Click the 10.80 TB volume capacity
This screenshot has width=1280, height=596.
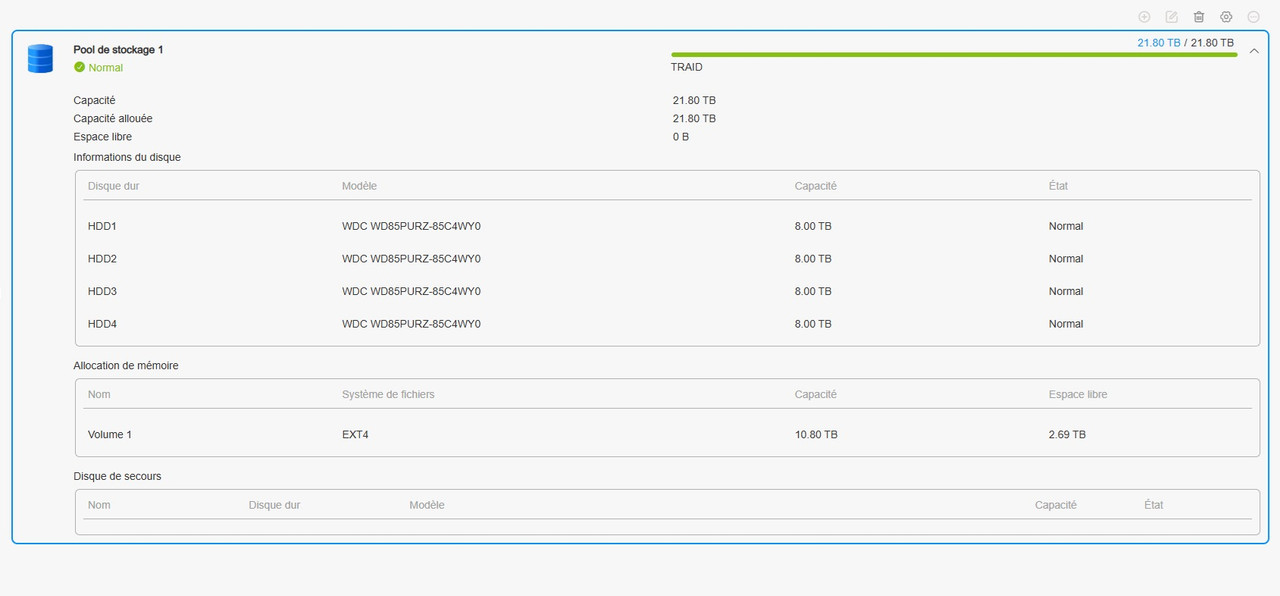click(816, 435)
